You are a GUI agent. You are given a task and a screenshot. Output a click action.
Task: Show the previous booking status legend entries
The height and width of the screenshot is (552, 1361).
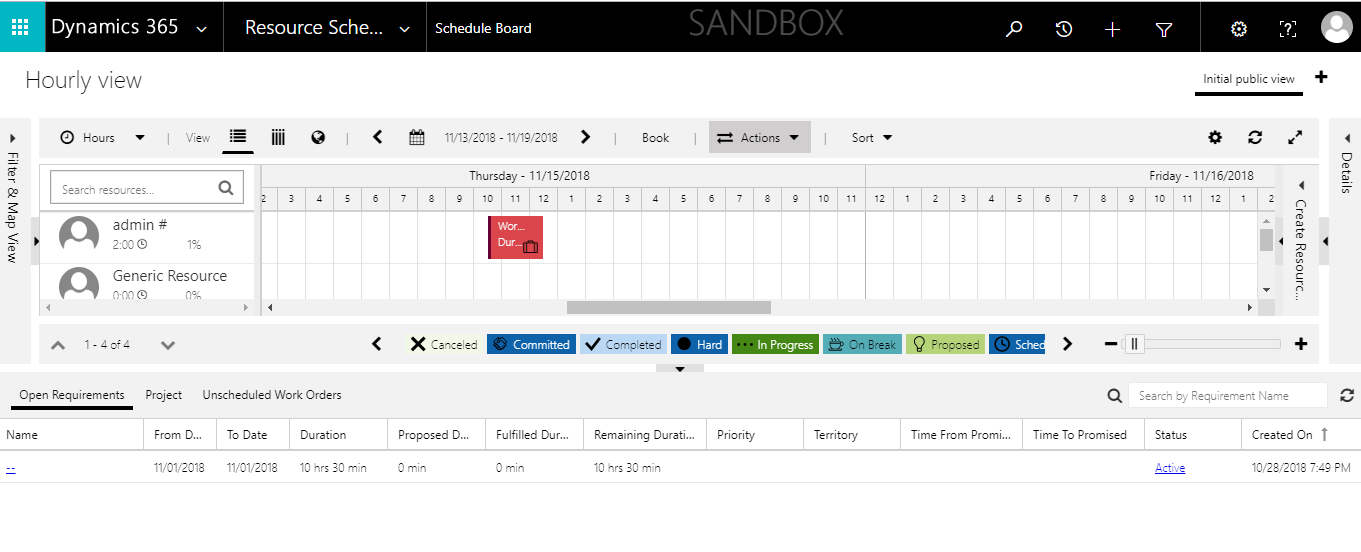pos(377,344)
